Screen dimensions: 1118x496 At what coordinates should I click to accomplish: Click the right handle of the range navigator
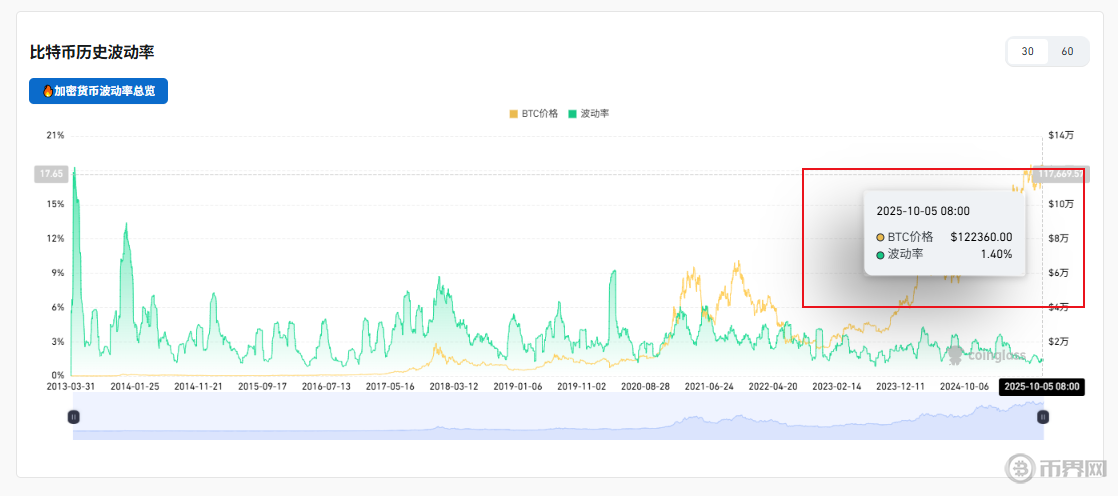(1043, 416)
